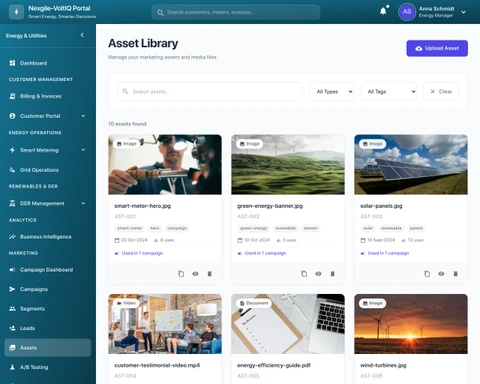Click the wind-turbines.jpg file name

[383, 365]
